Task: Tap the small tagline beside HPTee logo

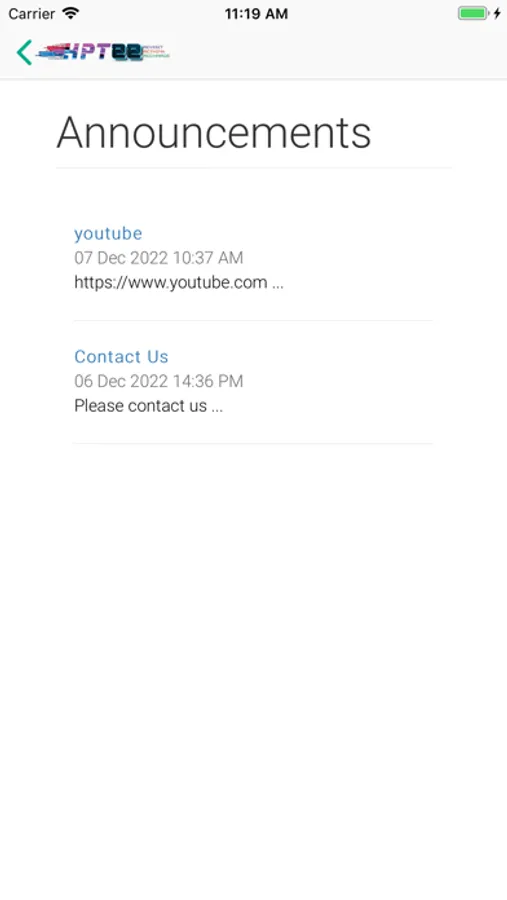Action: (156, 52)
